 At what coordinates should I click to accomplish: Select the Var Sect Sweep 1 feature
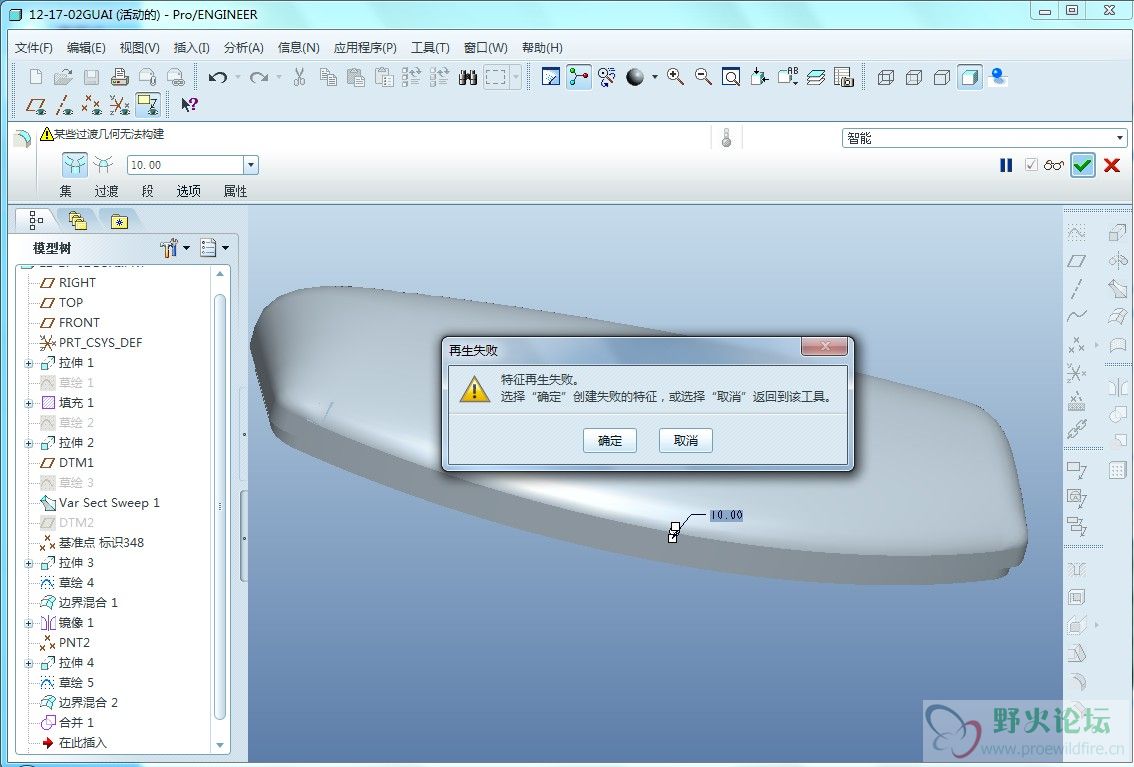(x=100, y=502)
